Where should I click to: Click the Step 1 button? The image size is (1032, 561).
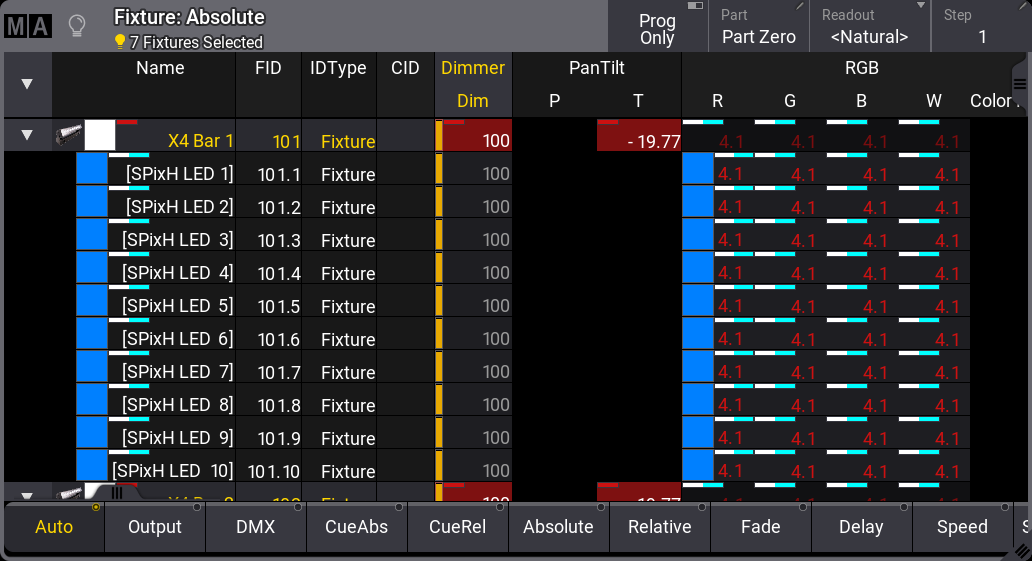pyautogui.click(x=981, y=27)
